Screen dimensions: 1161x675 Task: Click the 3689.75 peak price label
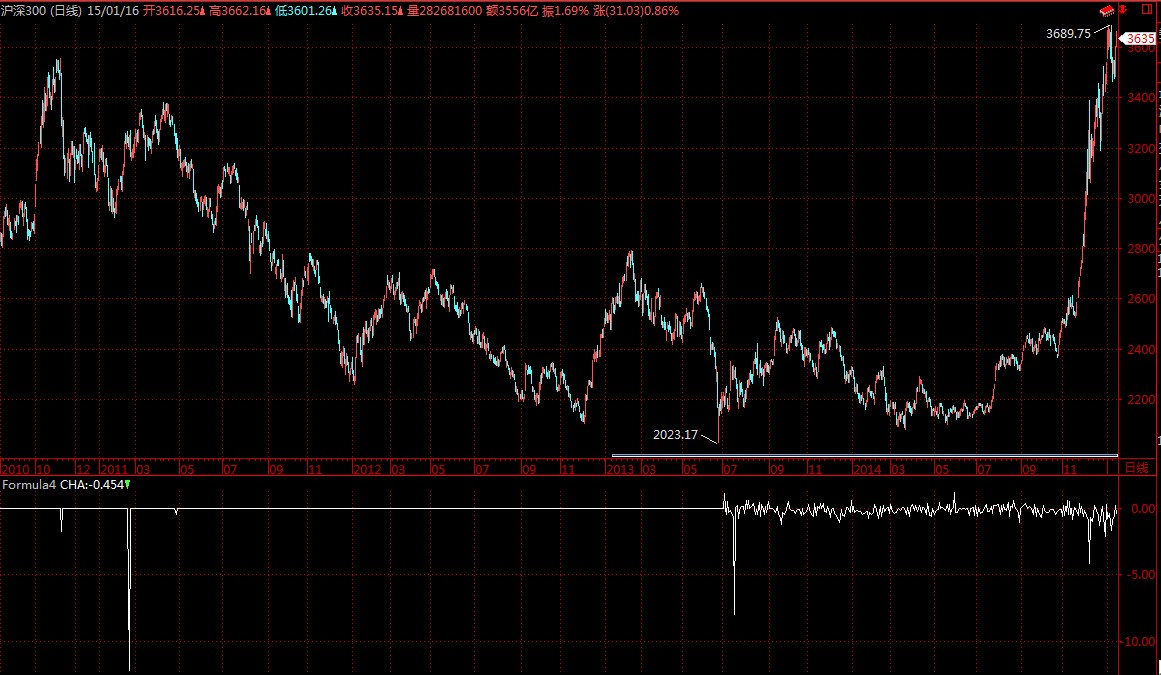coord(1068,33)
